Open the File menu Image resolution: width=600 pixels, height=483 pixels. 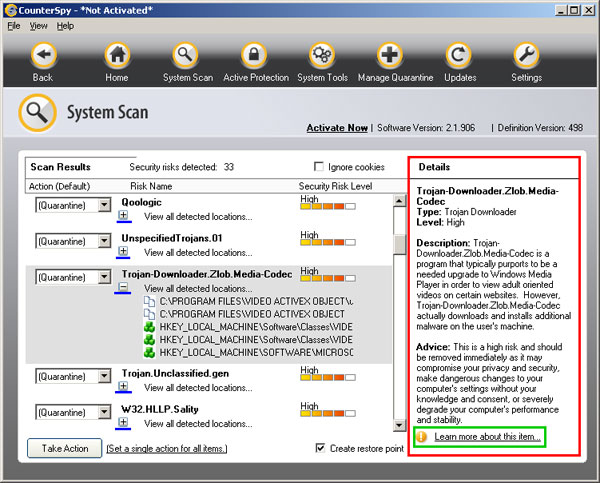14,26
